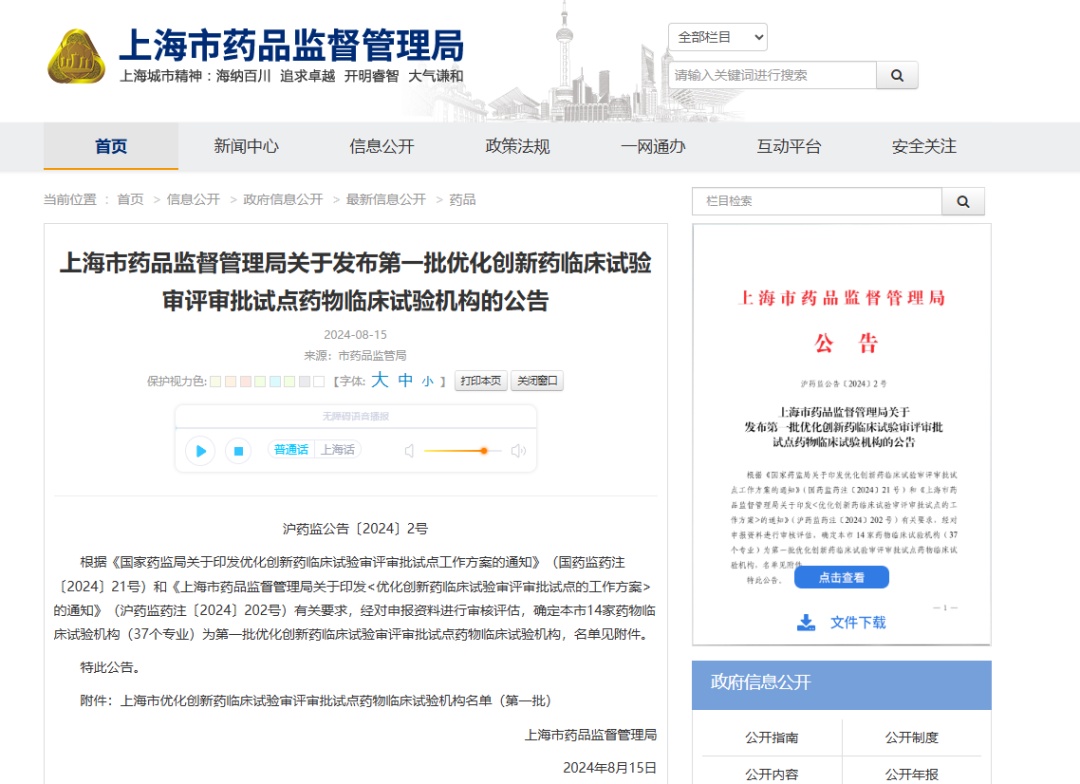Open the 全部栏目 dropdown
This screenshot has width=1080, height=784.
[x=717, y=37]
